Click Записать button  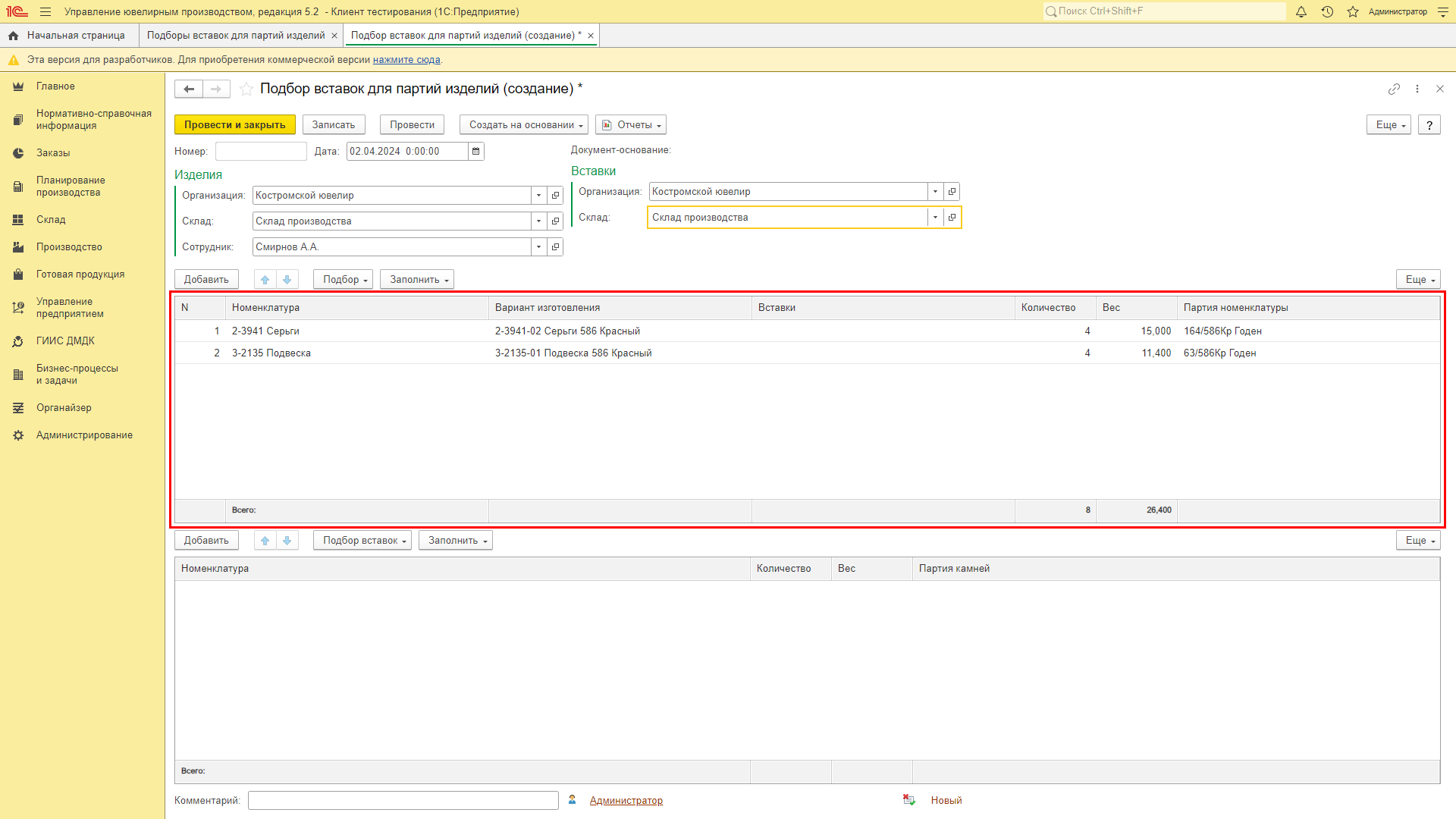334,124
